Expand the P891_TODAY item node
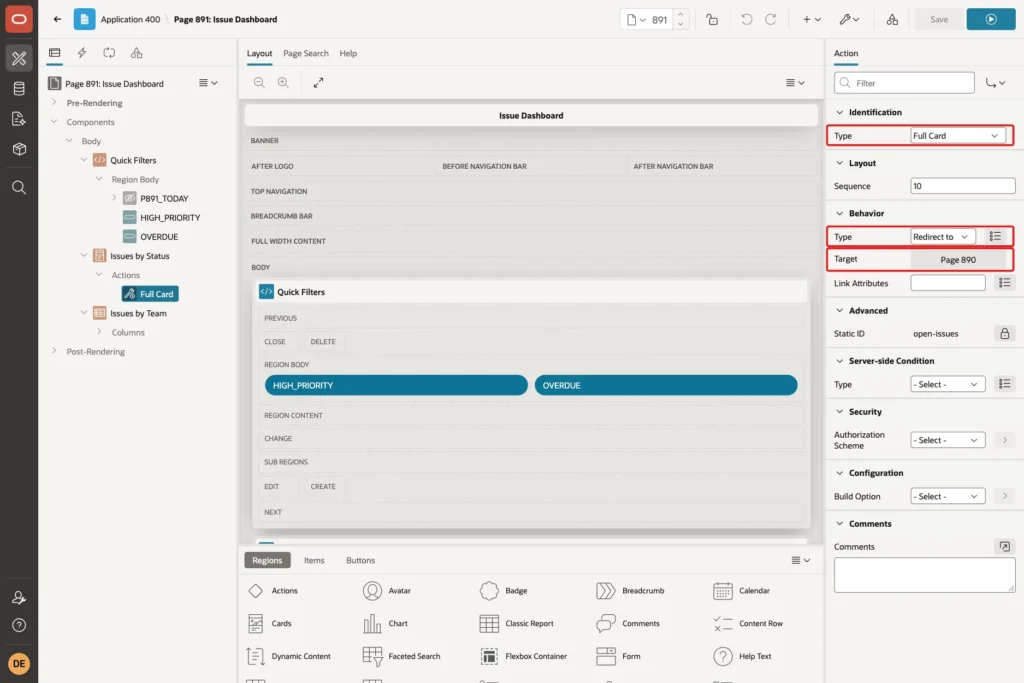The width and height of the screenshot is (1024, 683). point(114,198)
